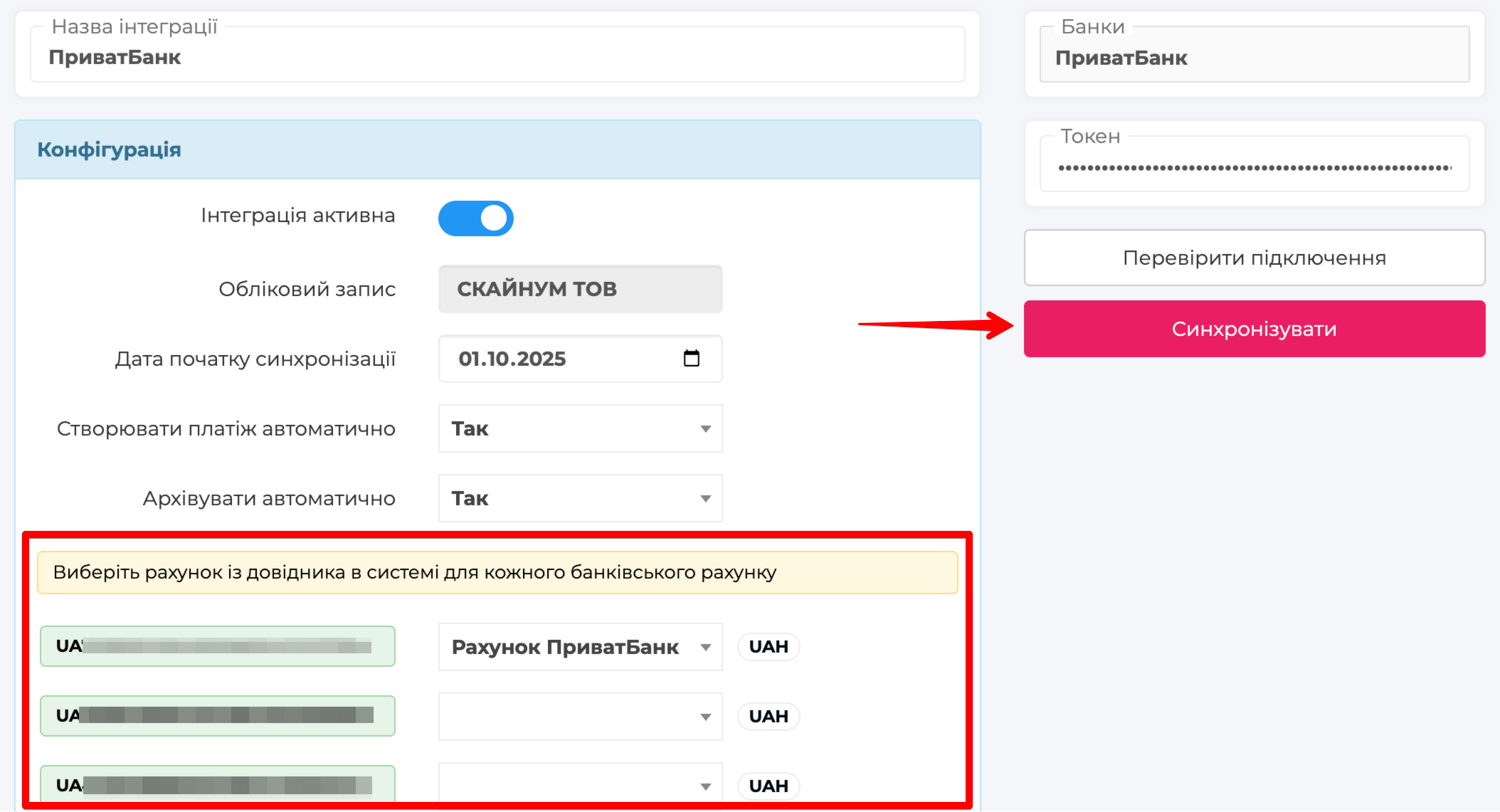This screenshot has width=1500, height=812.
Task: Click the Банки field showing ПриватБанк
Action: (1254, 57)
